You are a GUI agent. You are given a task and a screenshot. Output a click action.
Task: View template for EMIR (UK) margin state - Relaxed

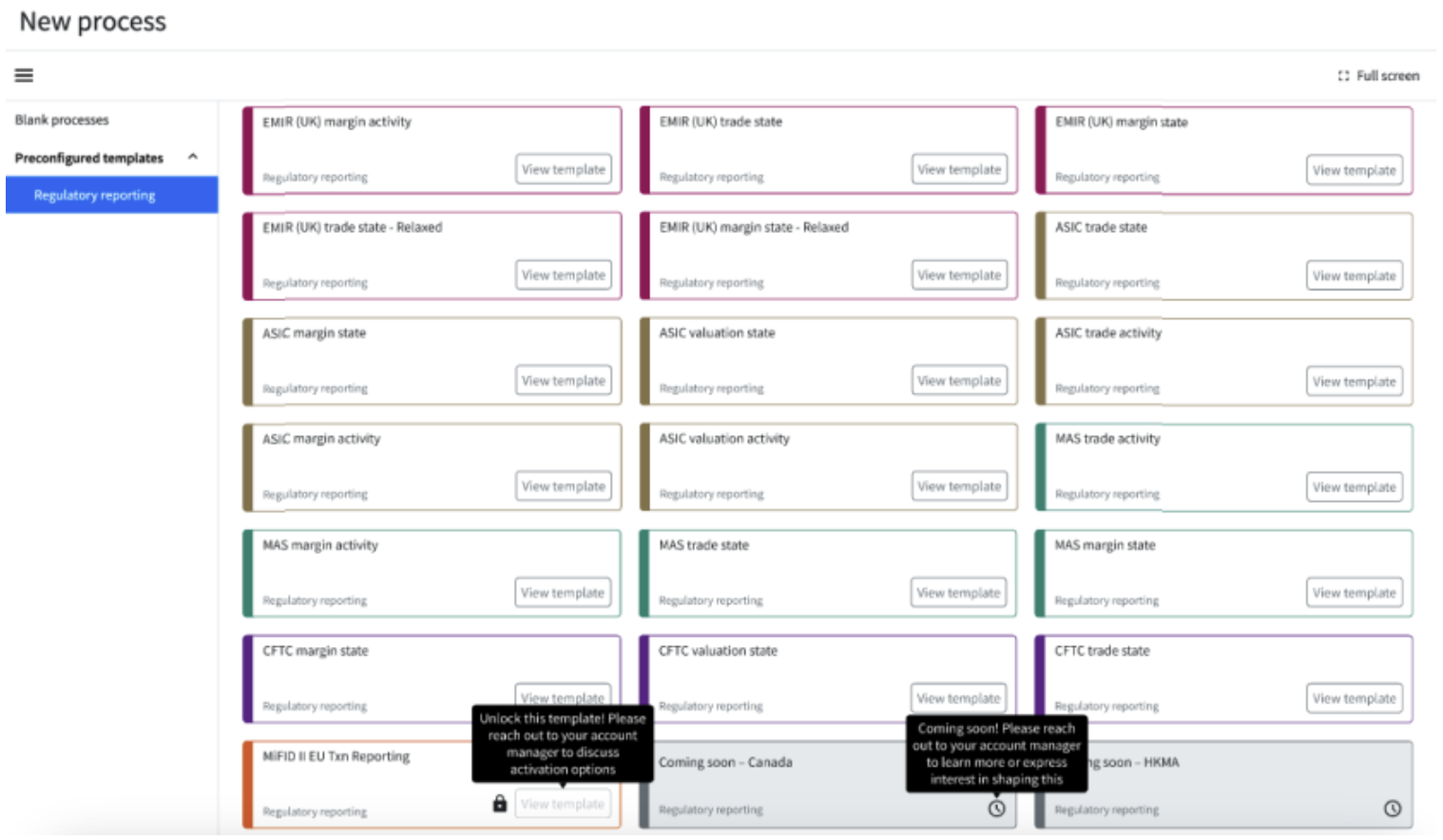[x=959, y=275]
